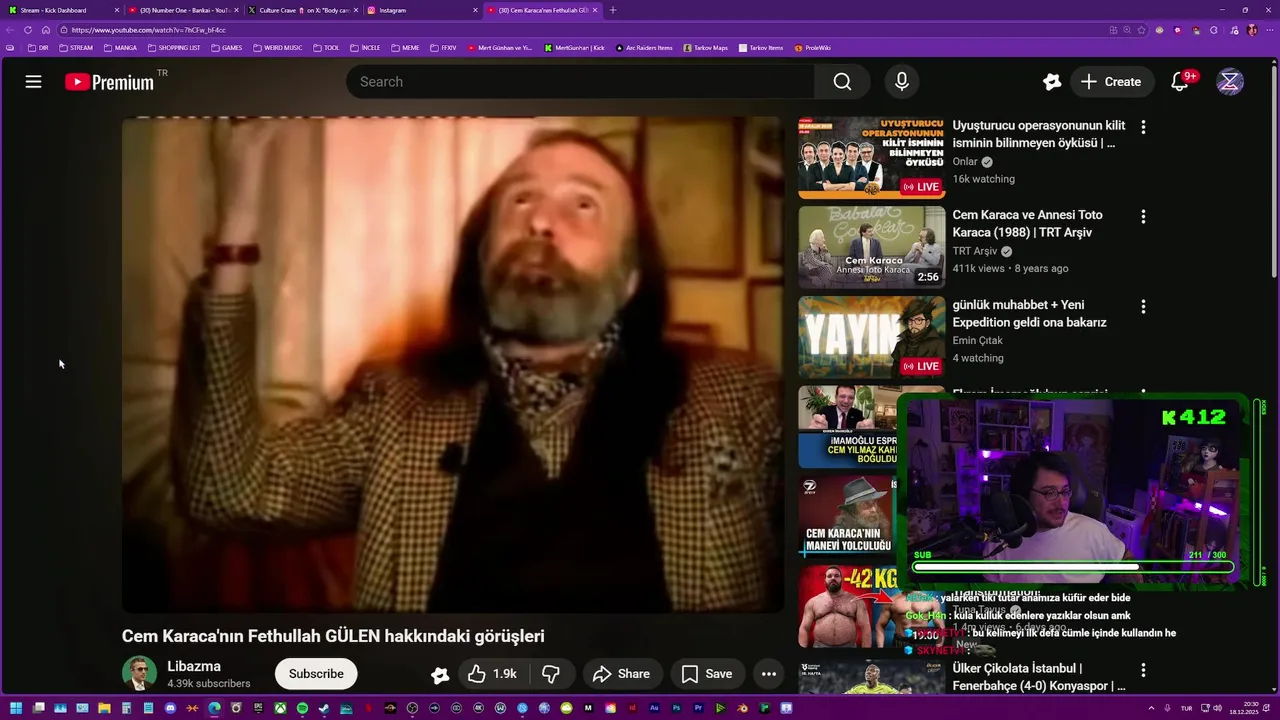Screen dimensions: 1280x720
Task: Open more actions ellipsis under video
Action: (x=769, y=674)
